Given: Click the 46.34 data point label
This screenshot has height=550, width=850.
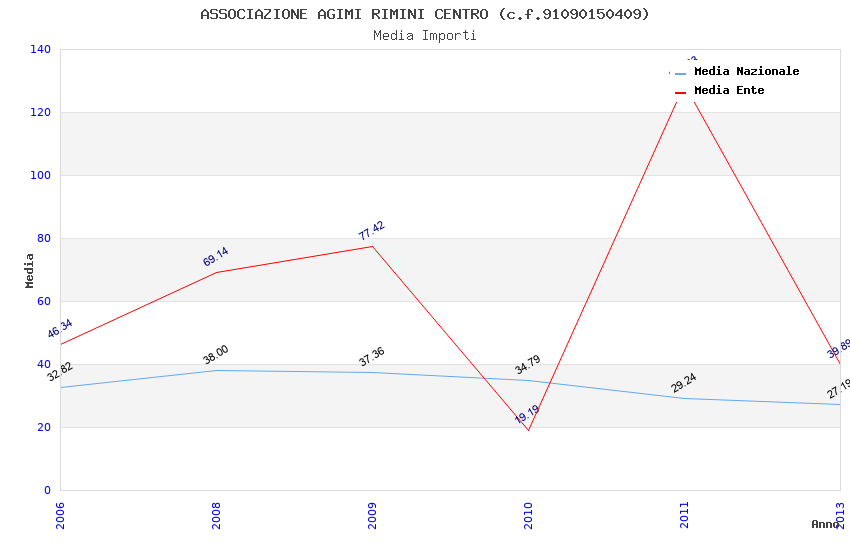Looking at the screenshot, I should [x=60, y=329].
